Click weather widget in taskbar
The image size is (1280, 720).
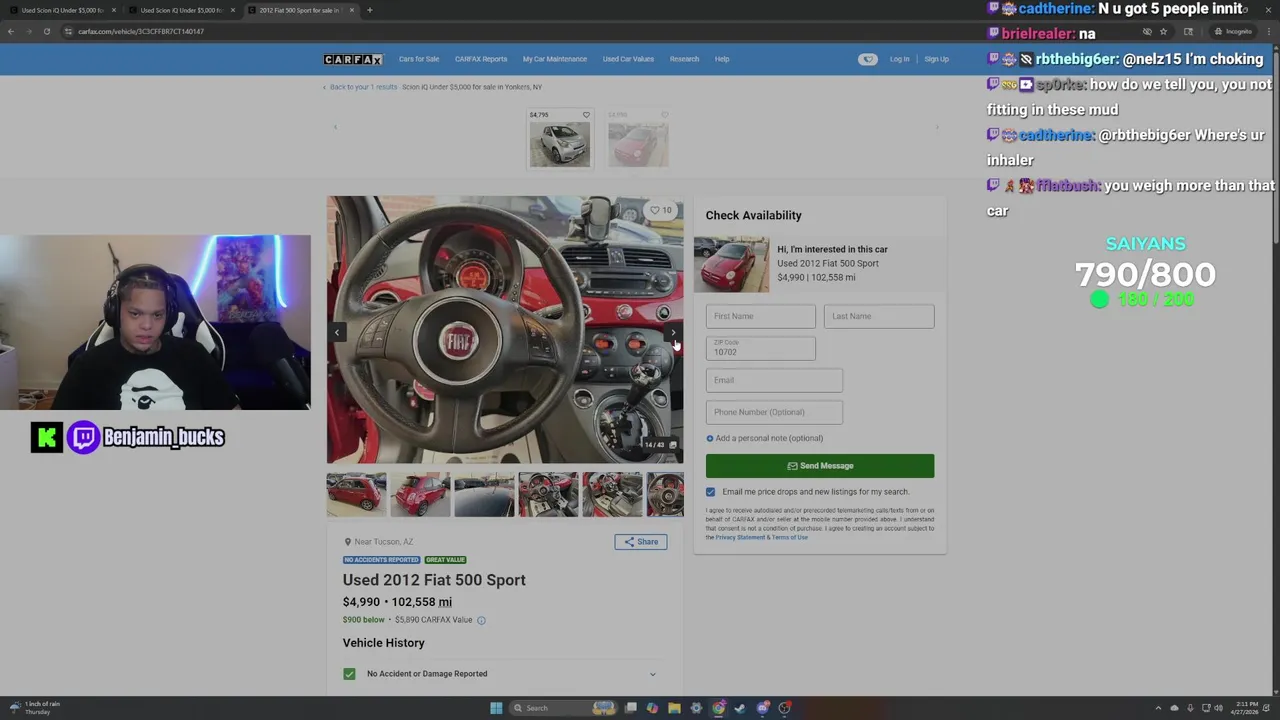(35, 708)
